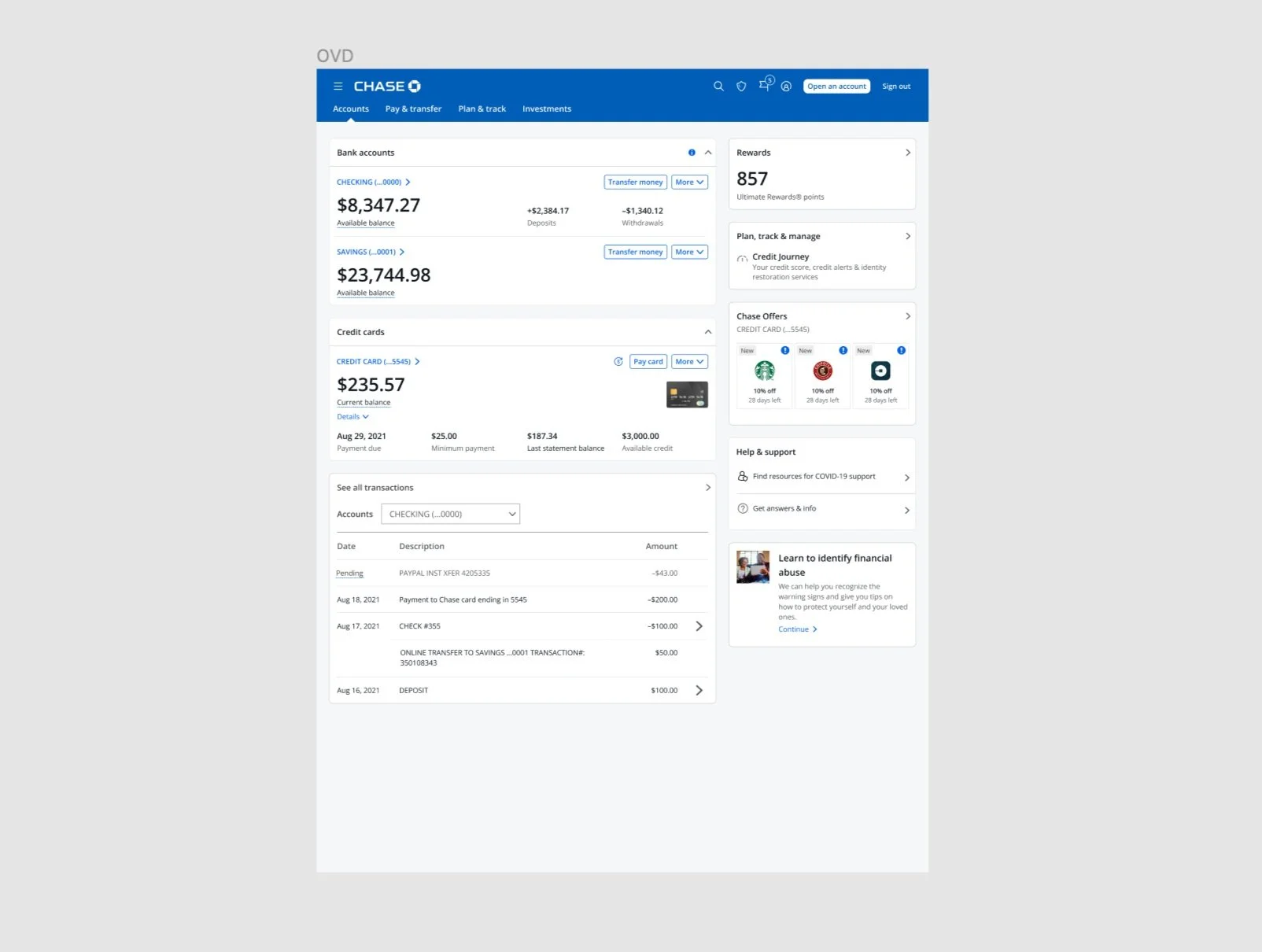
Task: Click checking Available balance label
Action: [366, 223]
